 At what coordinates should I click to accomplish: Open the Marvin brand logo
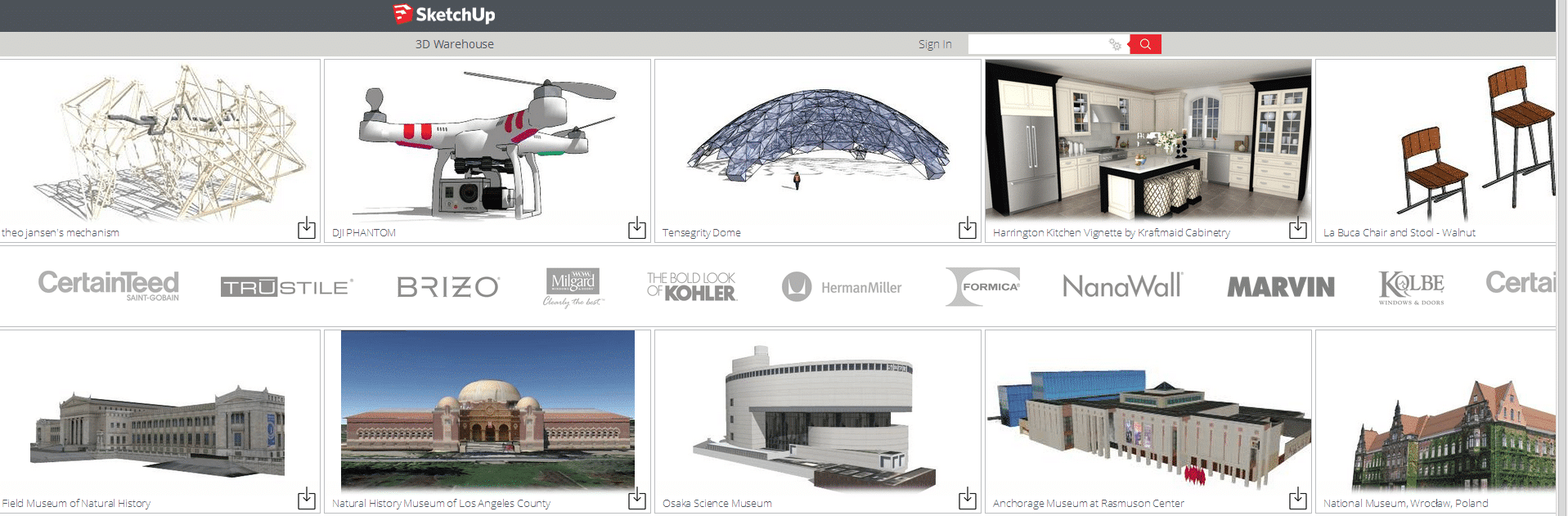(1281, 287)
